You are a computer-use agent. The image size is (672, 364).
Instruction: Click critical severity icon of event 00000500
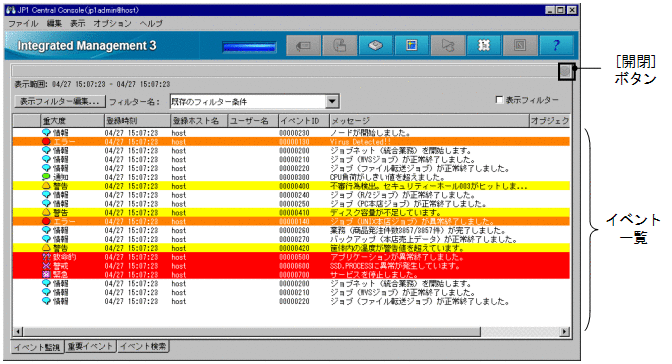(46, 257)
